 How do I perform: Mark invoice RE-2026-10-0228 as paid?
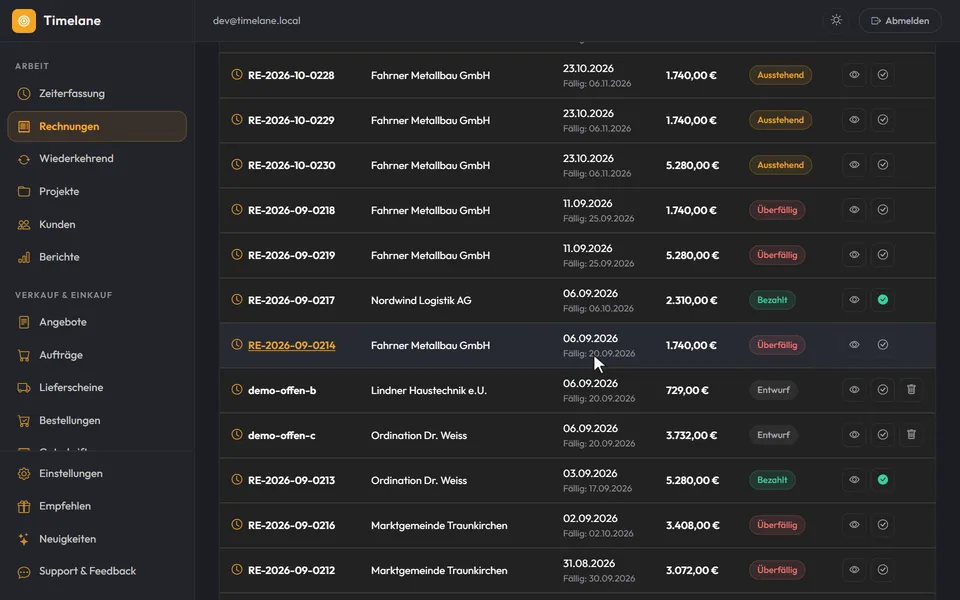click(883, 75)
